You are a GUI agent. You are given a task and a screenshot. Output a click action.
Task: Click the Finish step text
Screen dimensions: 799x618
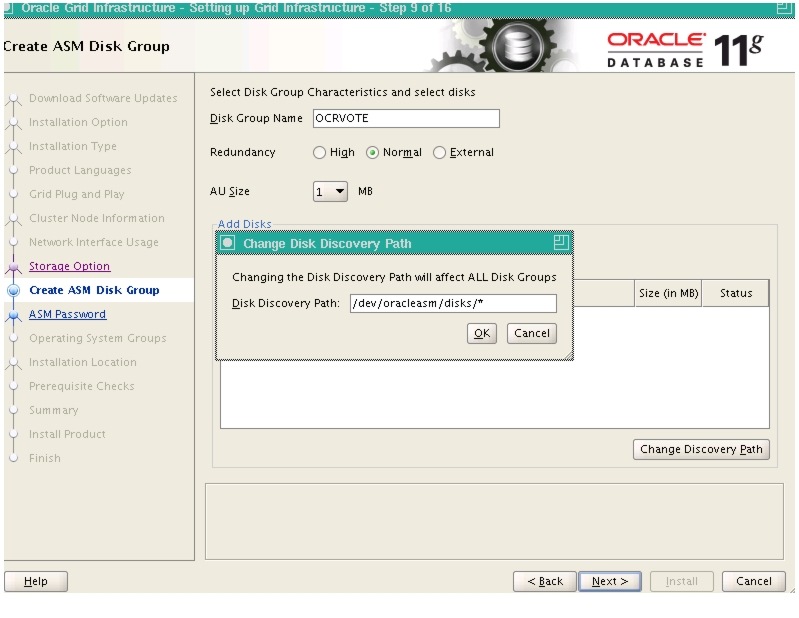[x=45, y=458]
